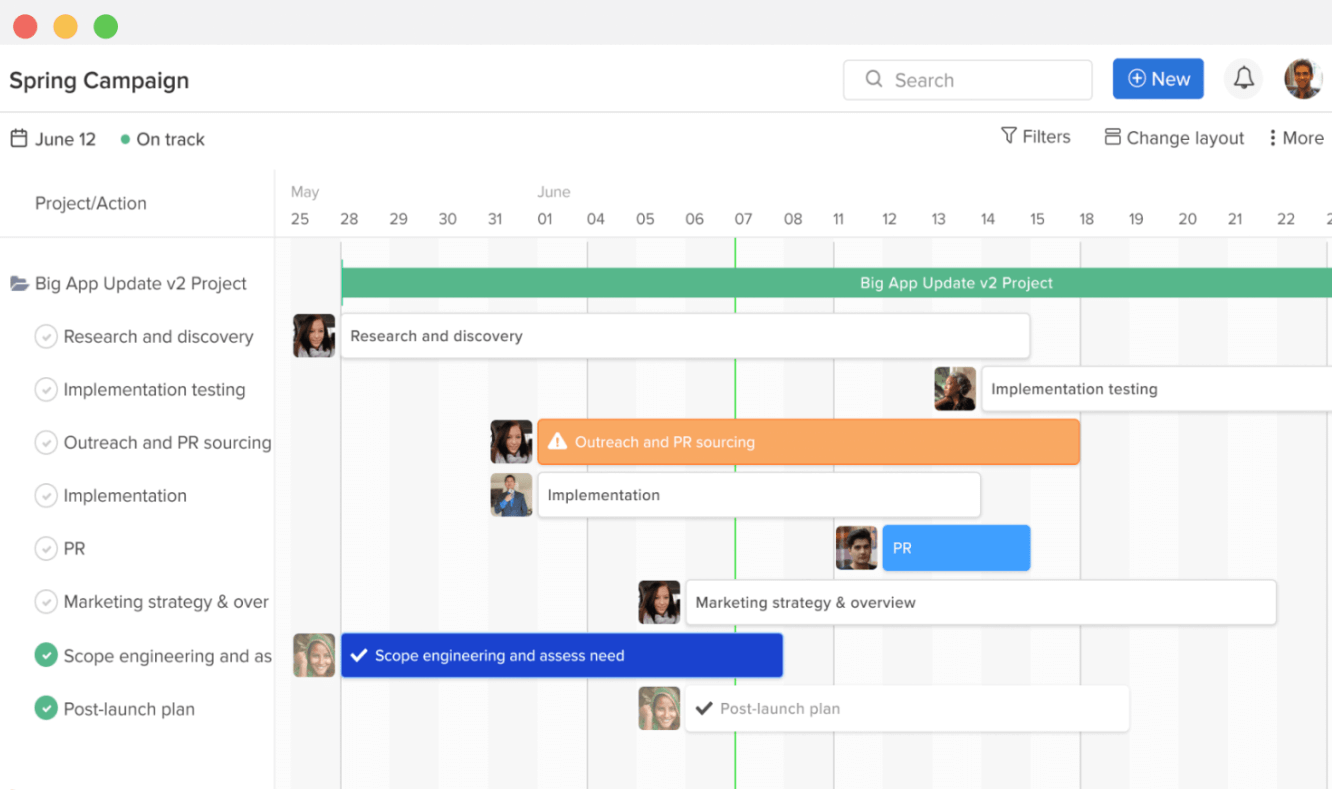Toggle the Implementation testing task checkbox
The width and height of the screenshot is (1336, 790).
[46, 389]
